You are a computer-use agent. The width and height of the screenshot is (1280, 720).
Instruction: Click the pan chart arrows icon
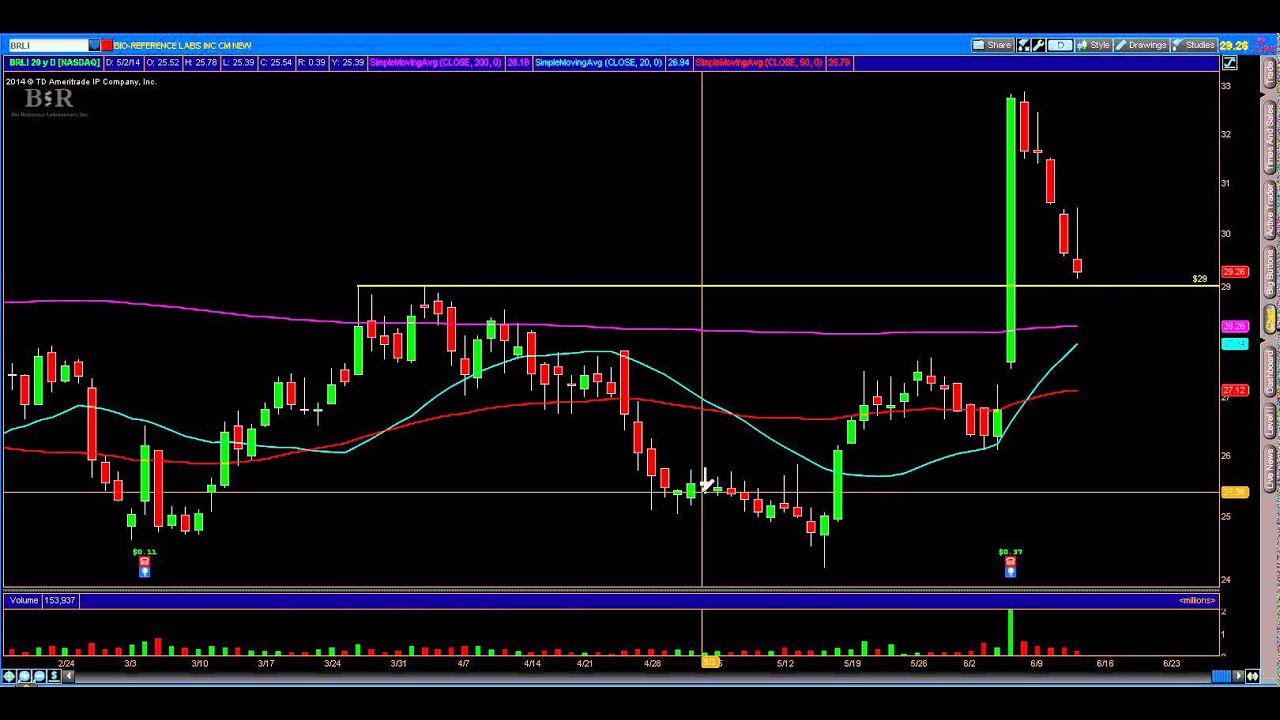click(x=9, y=677)
